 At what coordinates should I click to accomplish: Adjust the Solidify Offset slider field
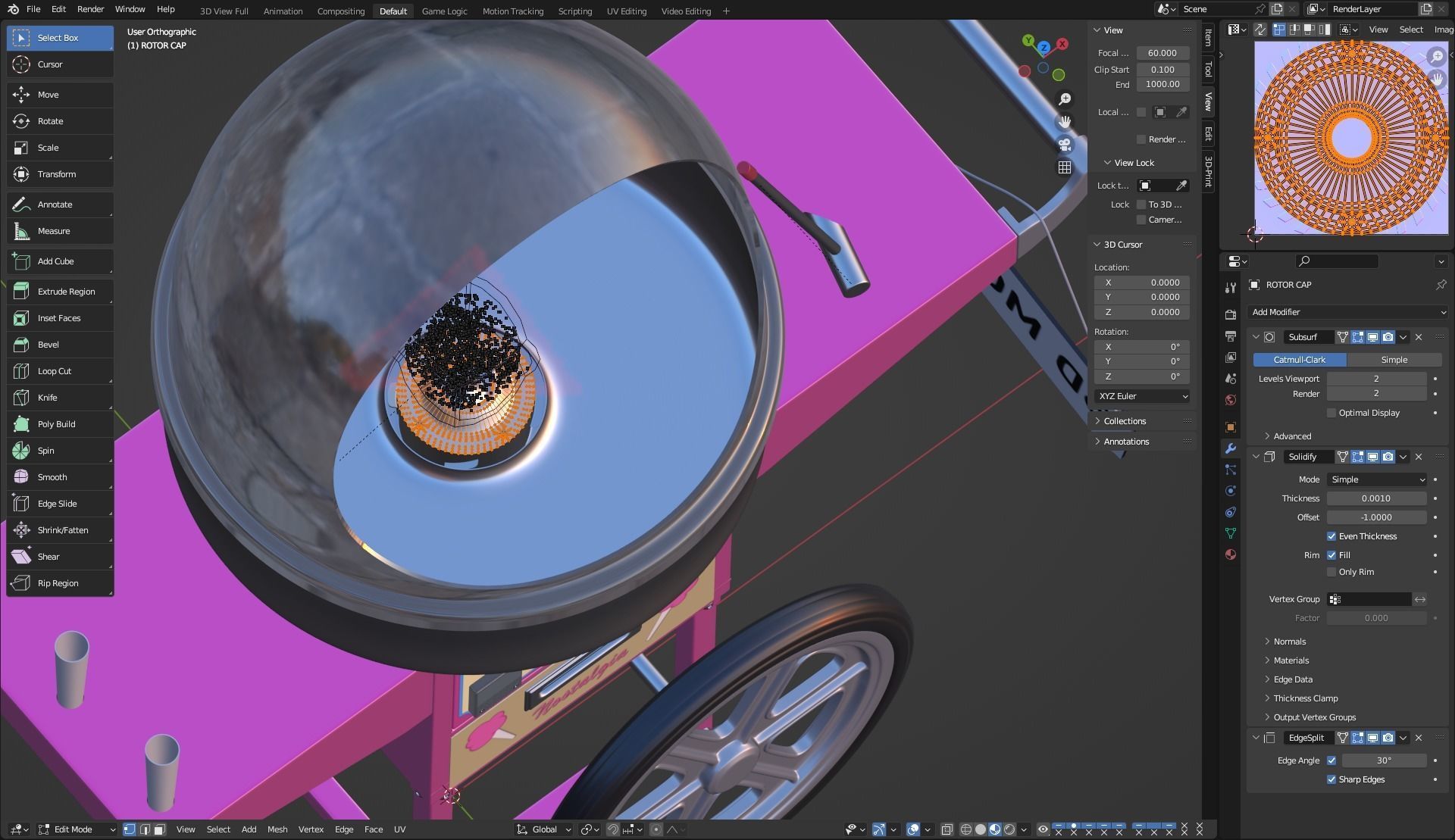1377,517
